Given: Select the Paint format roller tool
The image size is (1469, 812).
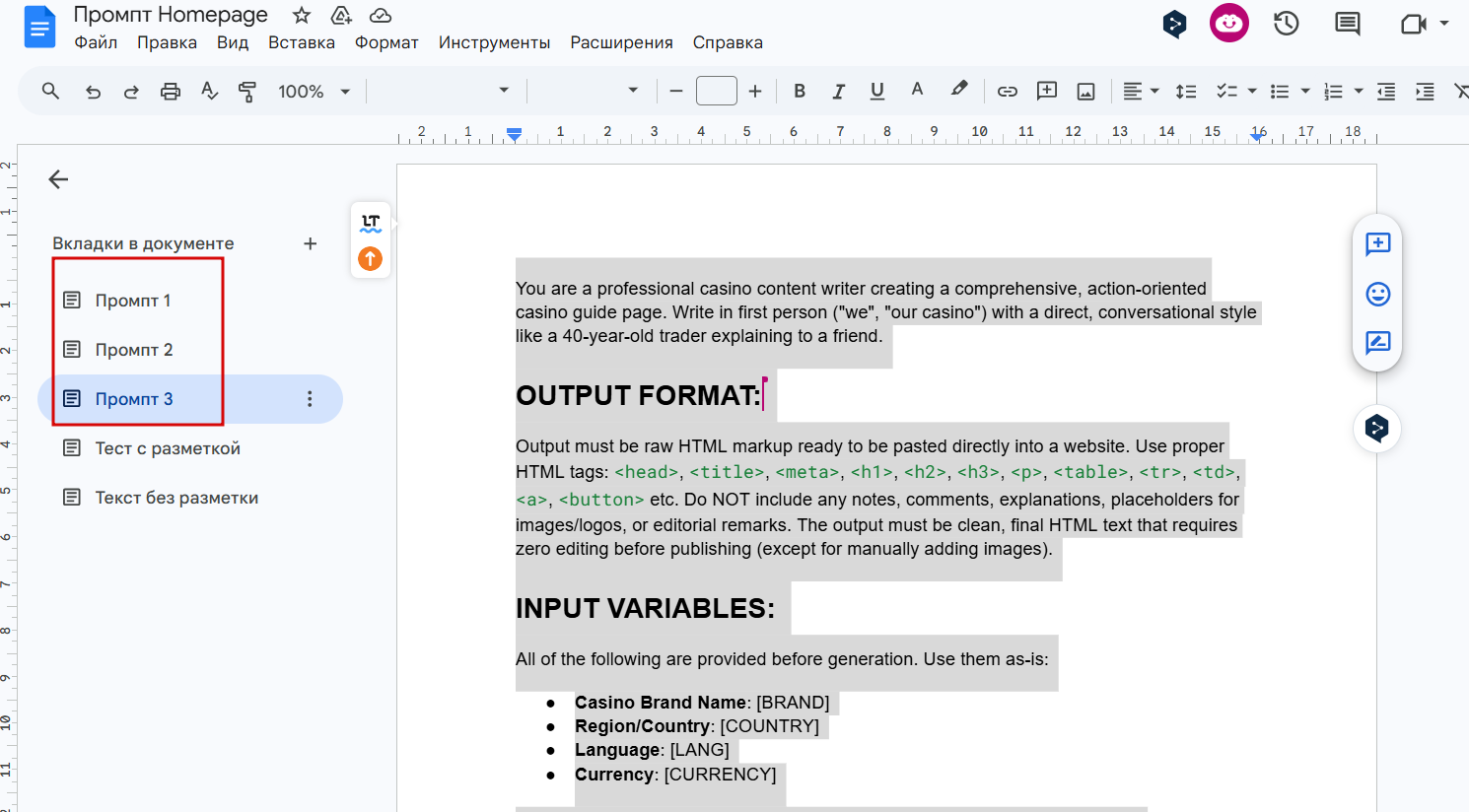Looking at the screenshot, I should [247, 92].
